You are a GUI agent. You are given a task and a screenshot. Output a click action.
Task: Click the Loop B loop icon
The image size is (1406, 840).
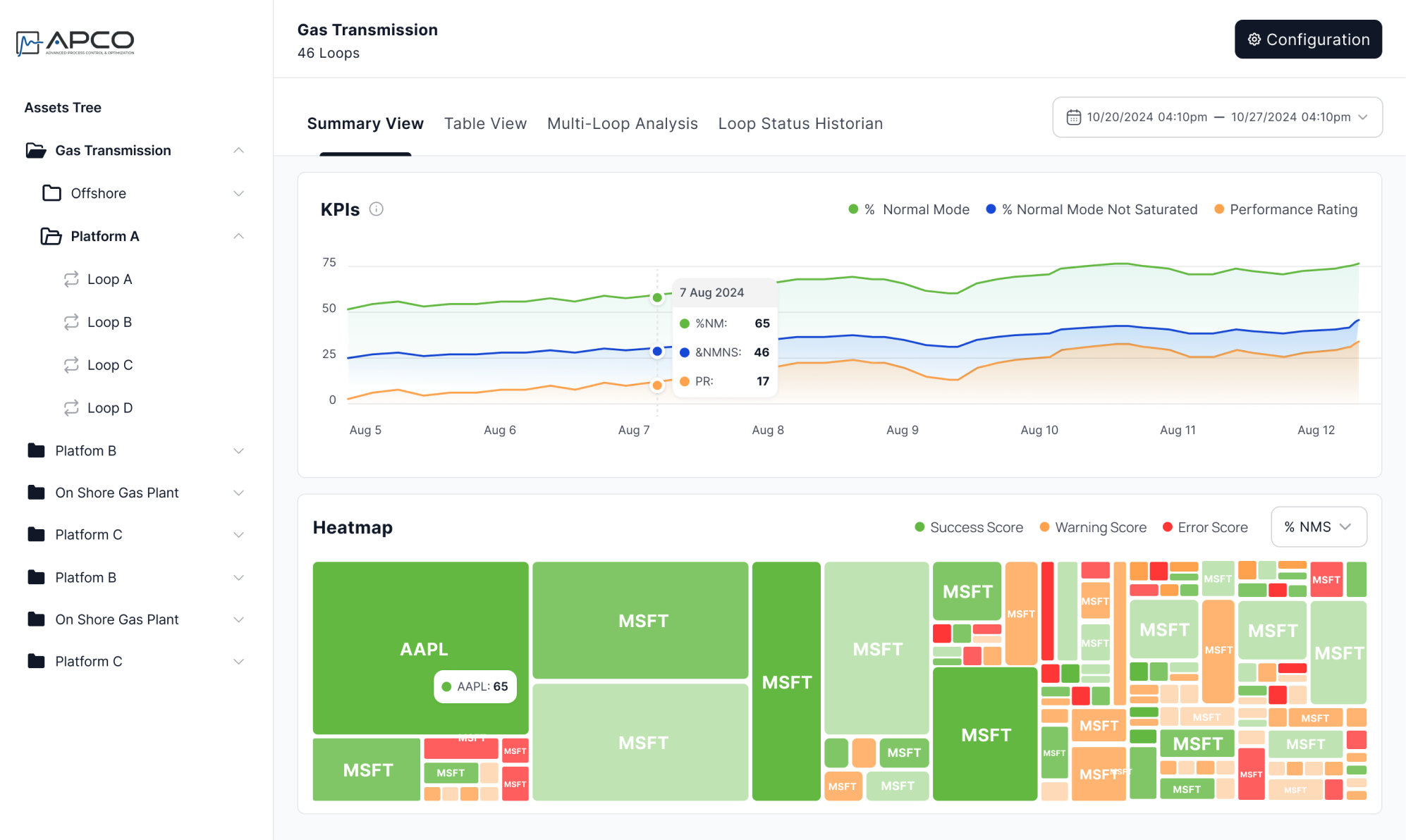coord(71,322)
